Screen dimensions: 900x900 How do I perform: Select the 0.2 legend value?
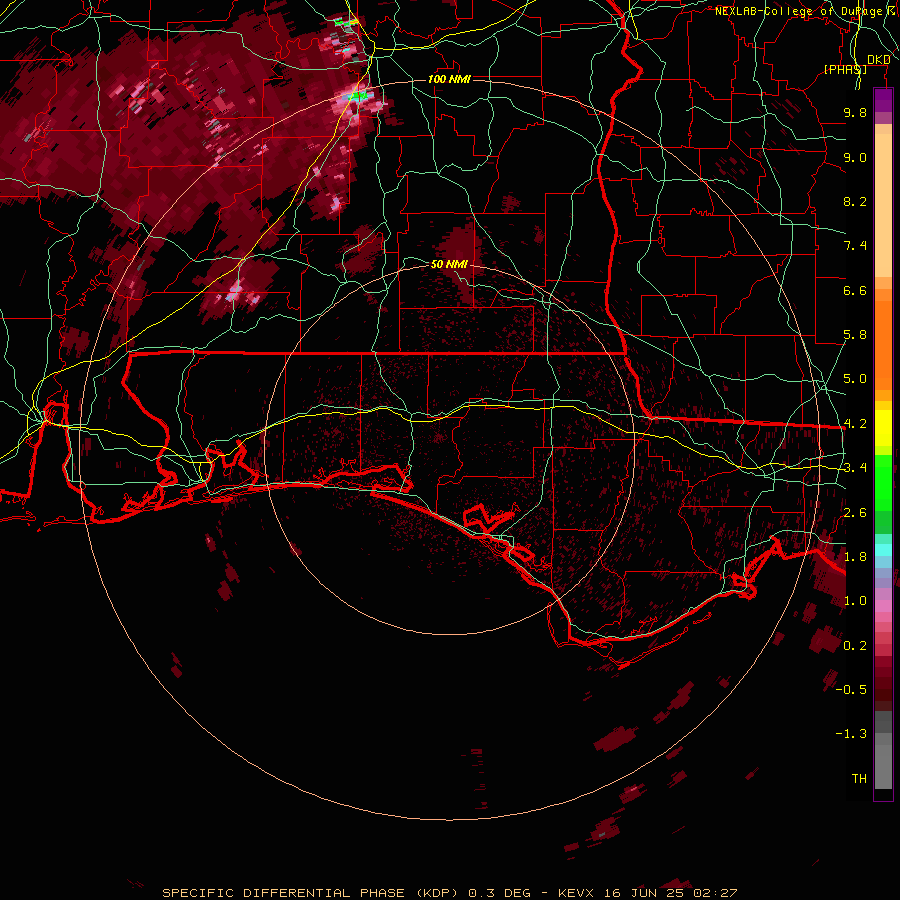[x=855, y=646]
